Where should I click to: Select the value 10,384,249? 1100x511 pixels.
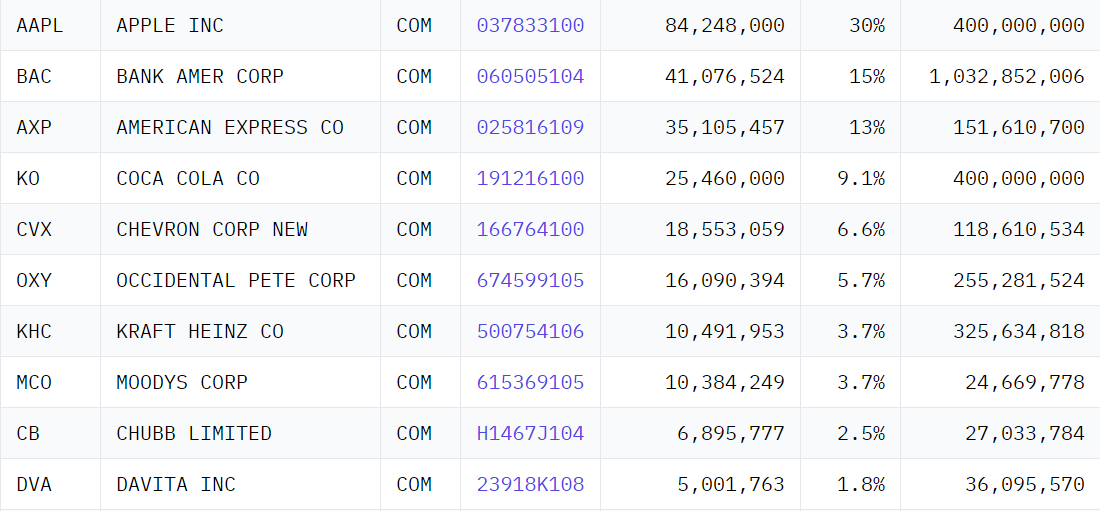click(725, 382)
